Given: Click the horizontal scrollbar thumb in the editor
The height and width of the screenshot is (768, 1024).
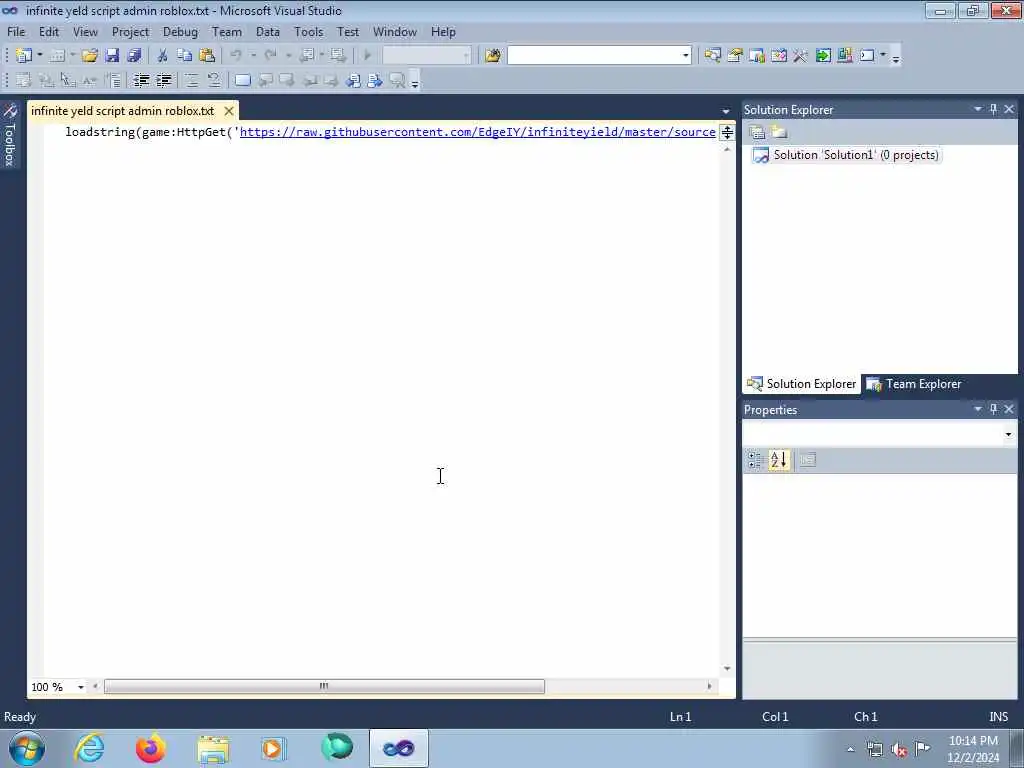Looking at the screenshot, I should 324,686.
